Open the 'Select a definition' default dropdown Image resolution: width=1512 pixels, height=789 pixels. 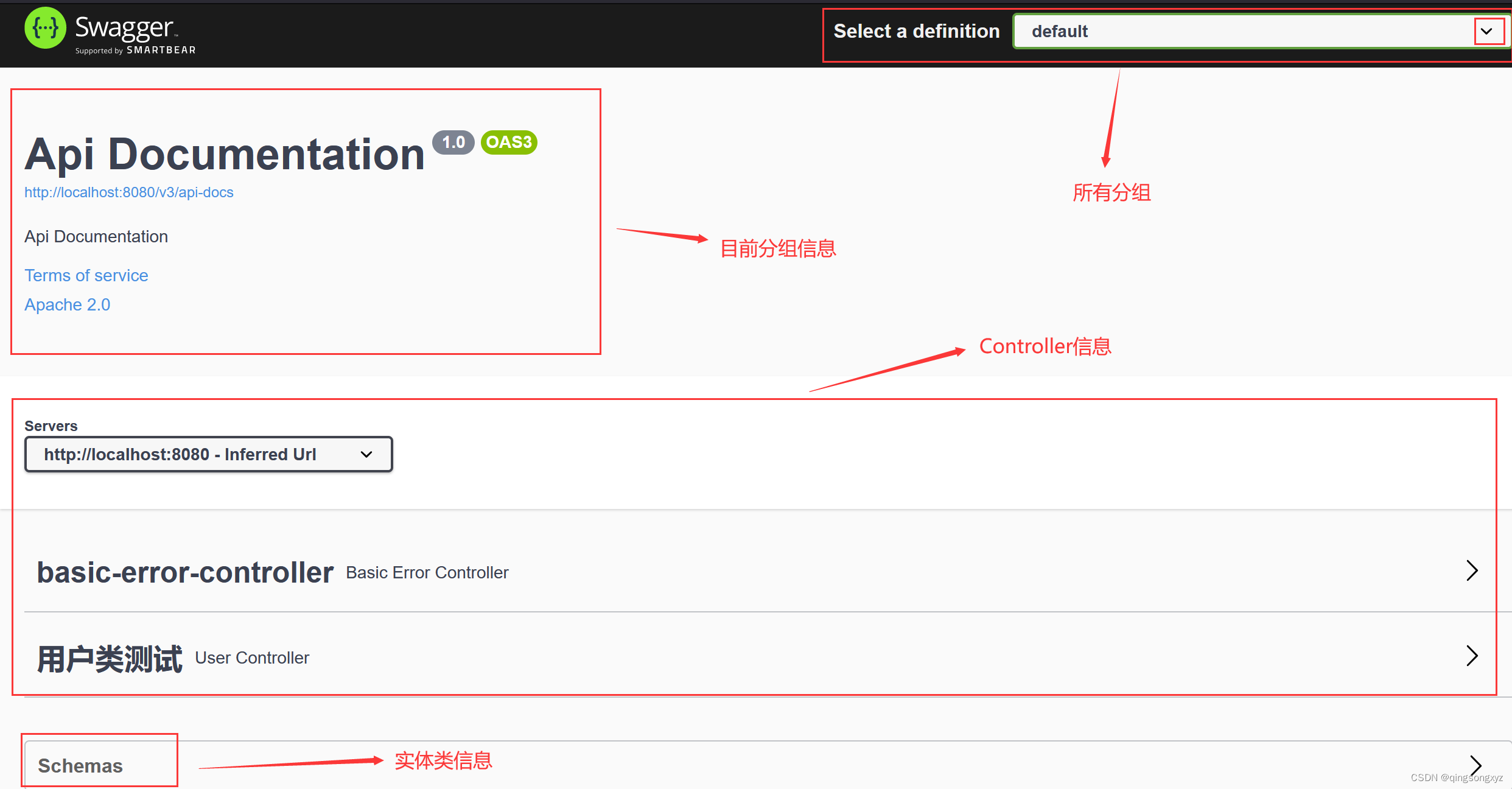pos(1261,31)
